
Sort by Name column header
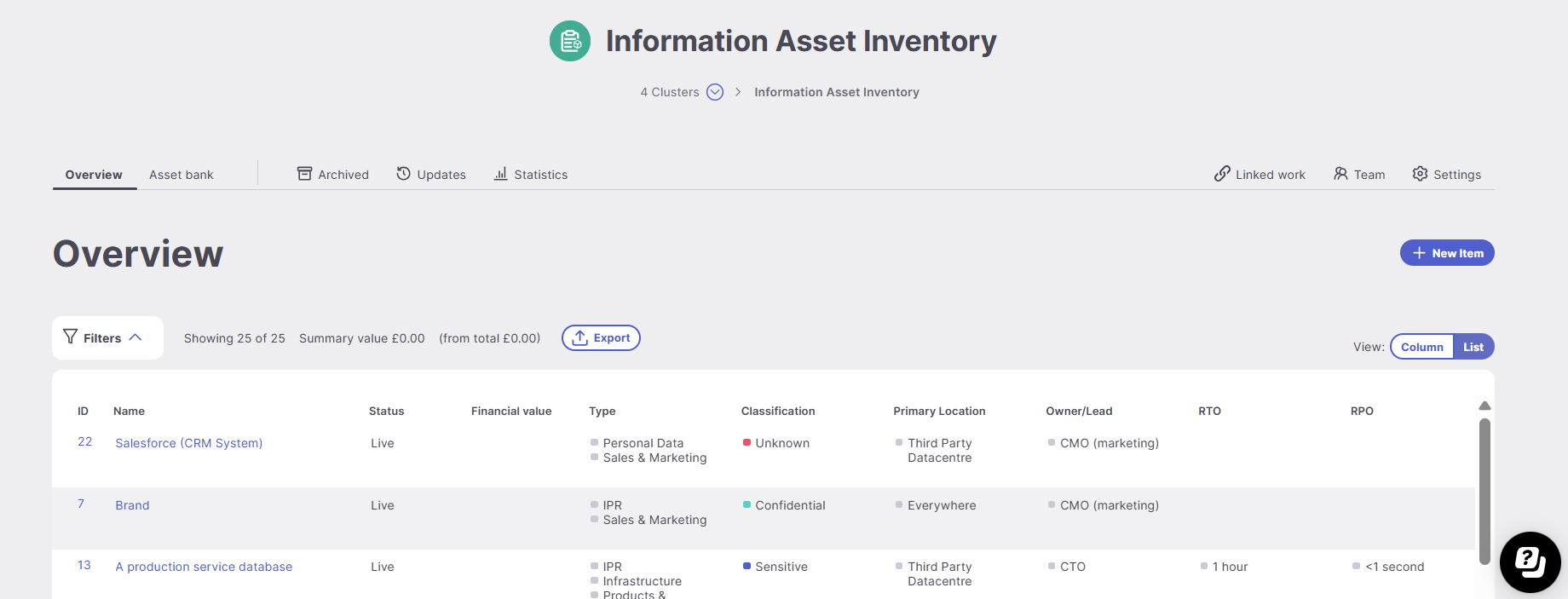tap(129, 411)
